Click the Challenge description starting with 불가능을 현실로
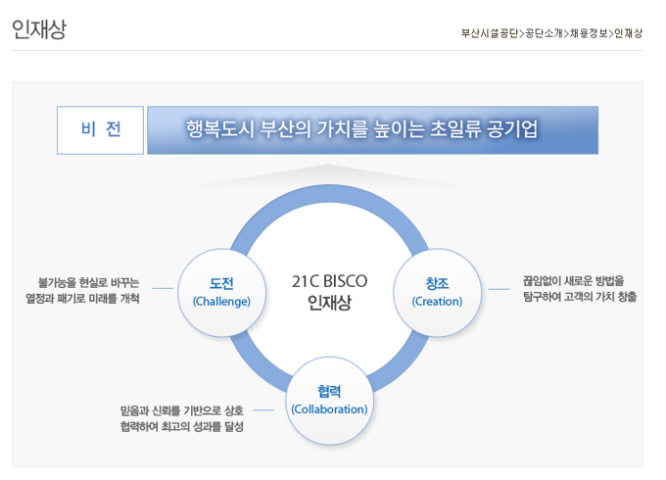This screenshot has height=480, width=666. coord(82,290)
